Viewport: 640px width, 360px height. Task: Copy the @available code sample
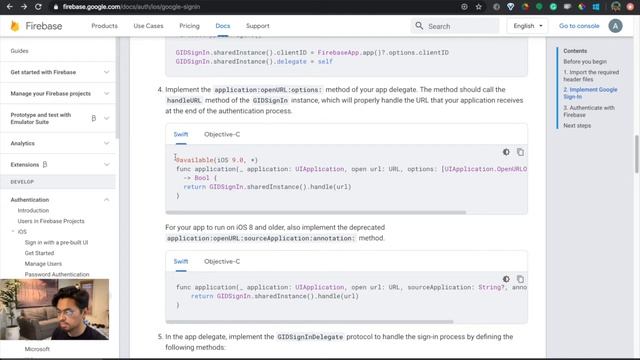click(520, 152)
